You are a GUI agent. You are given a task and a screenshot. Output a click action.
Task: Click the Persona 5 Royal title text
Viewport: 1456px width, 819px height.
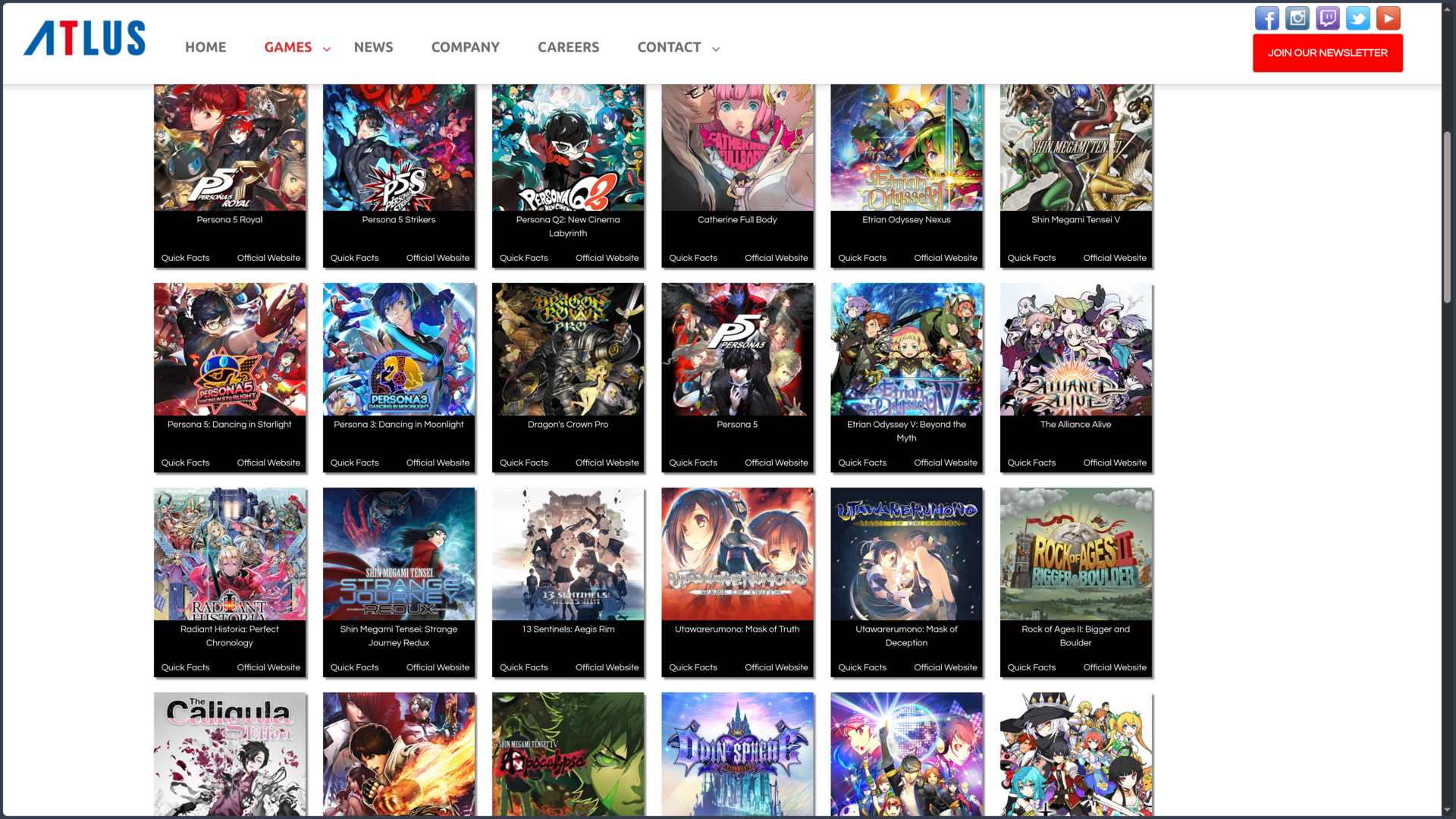pyautogui.click(x=229, y=220)
